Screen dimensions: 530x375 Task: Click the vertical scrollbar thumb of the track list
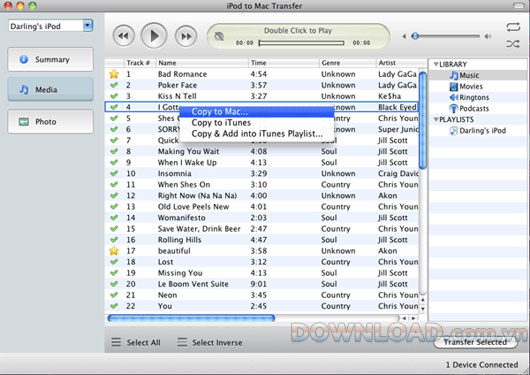coord(423,120)
